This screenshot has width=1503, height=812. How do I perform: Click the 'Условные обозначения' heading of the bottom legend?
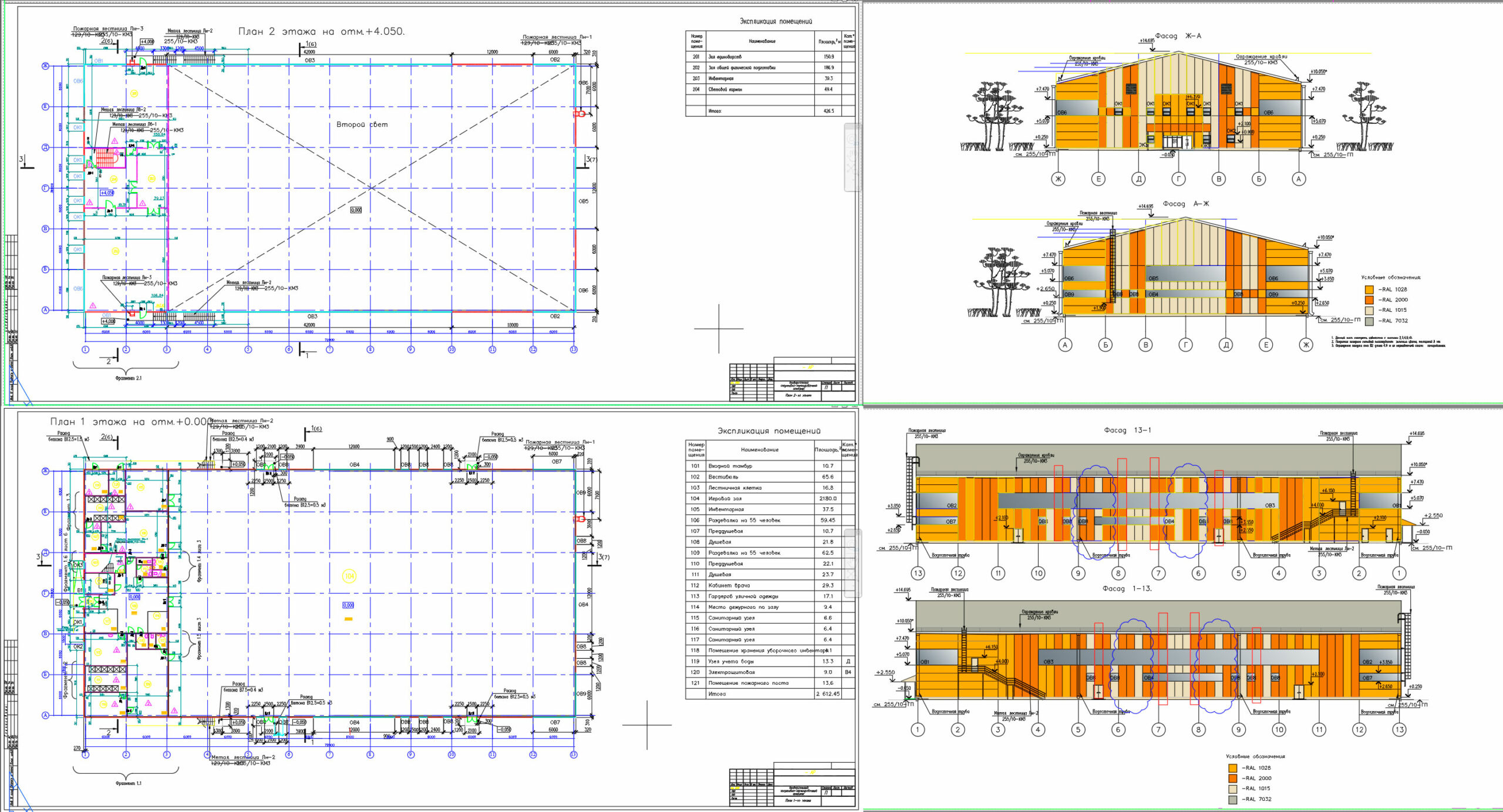pos(1255,756)
